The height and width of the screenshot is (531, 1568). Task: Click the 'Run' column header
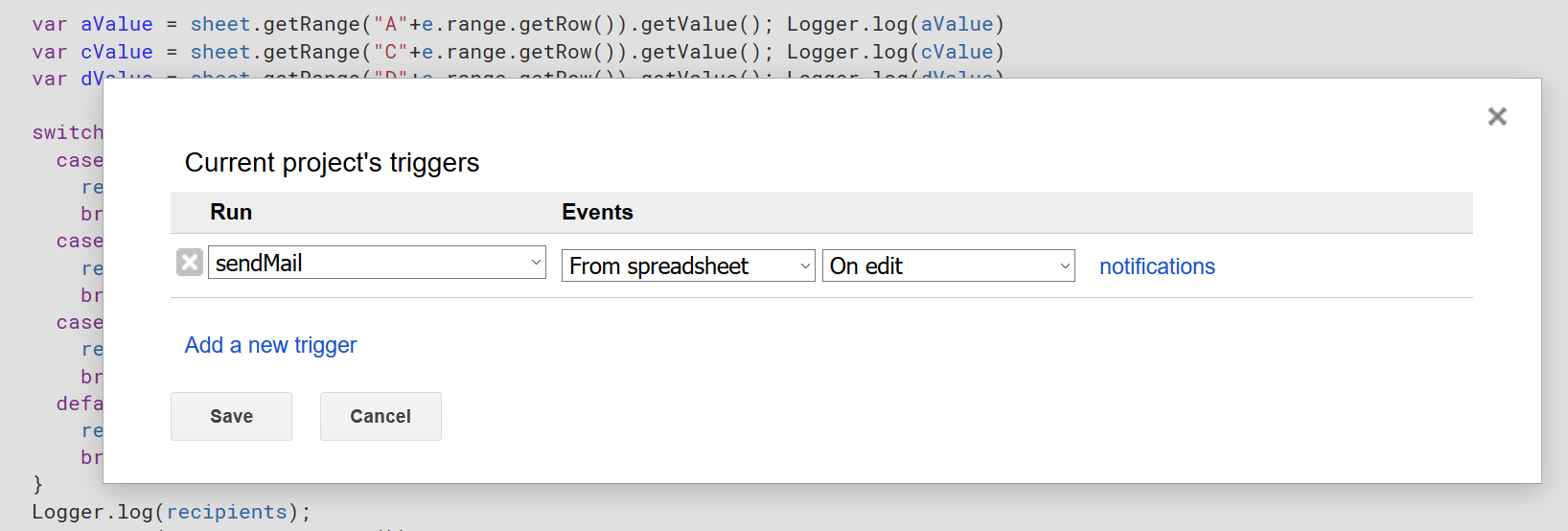pos(231,212)
